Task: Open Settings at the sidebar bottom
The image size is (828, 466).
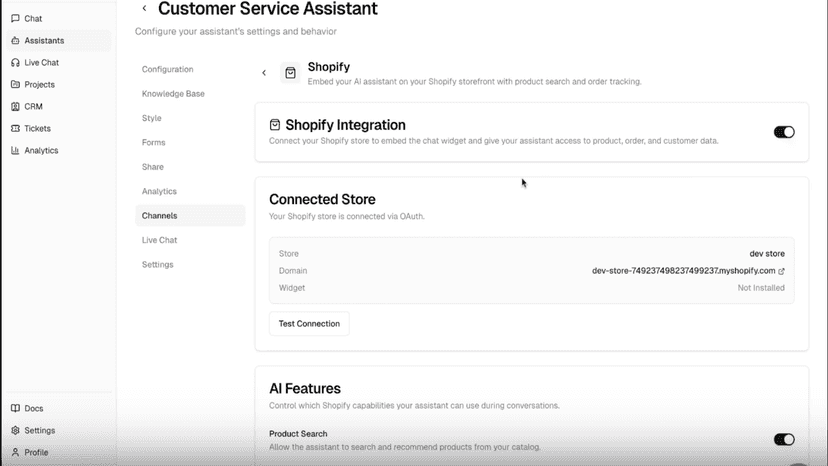Action: click(57, 431)
